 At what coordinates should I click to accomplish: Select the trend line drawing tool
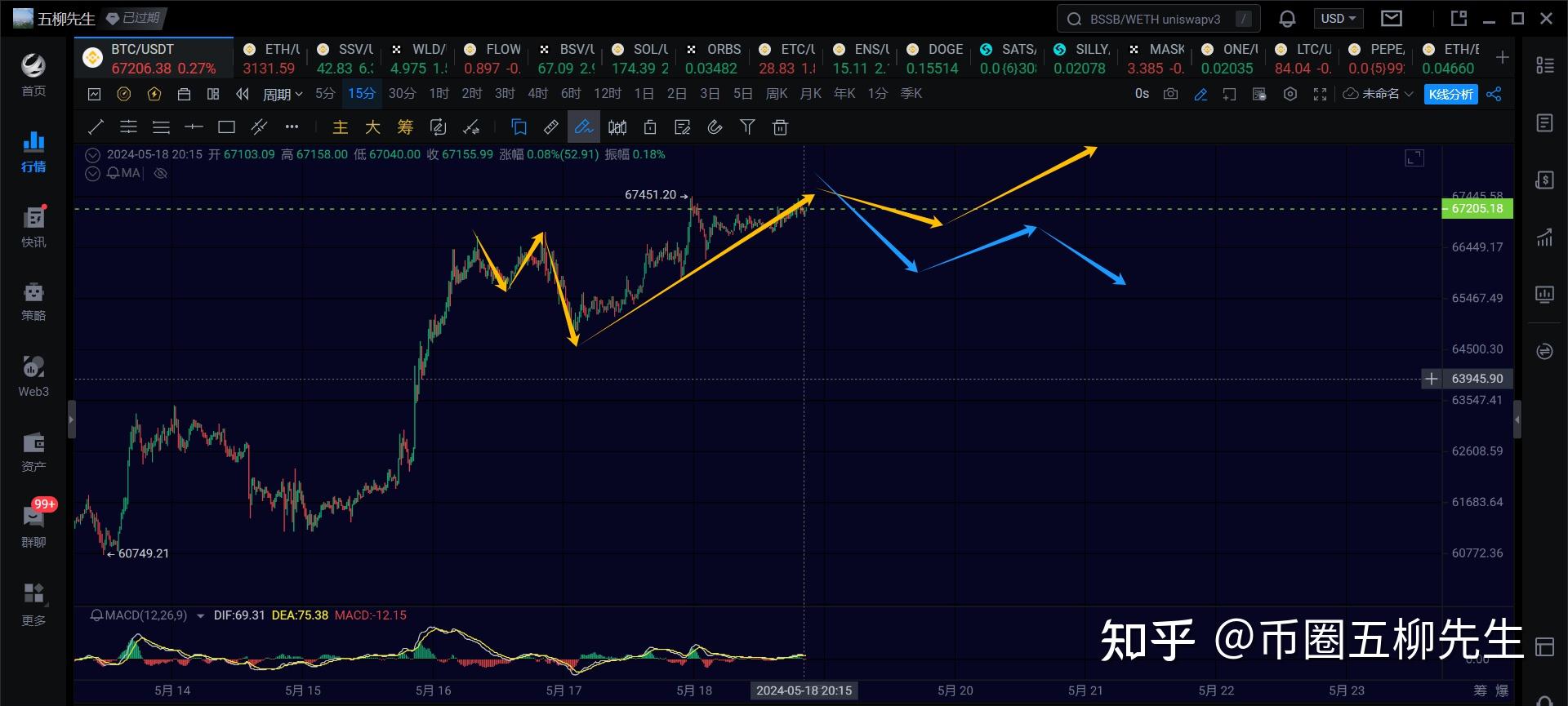[96, 127]
